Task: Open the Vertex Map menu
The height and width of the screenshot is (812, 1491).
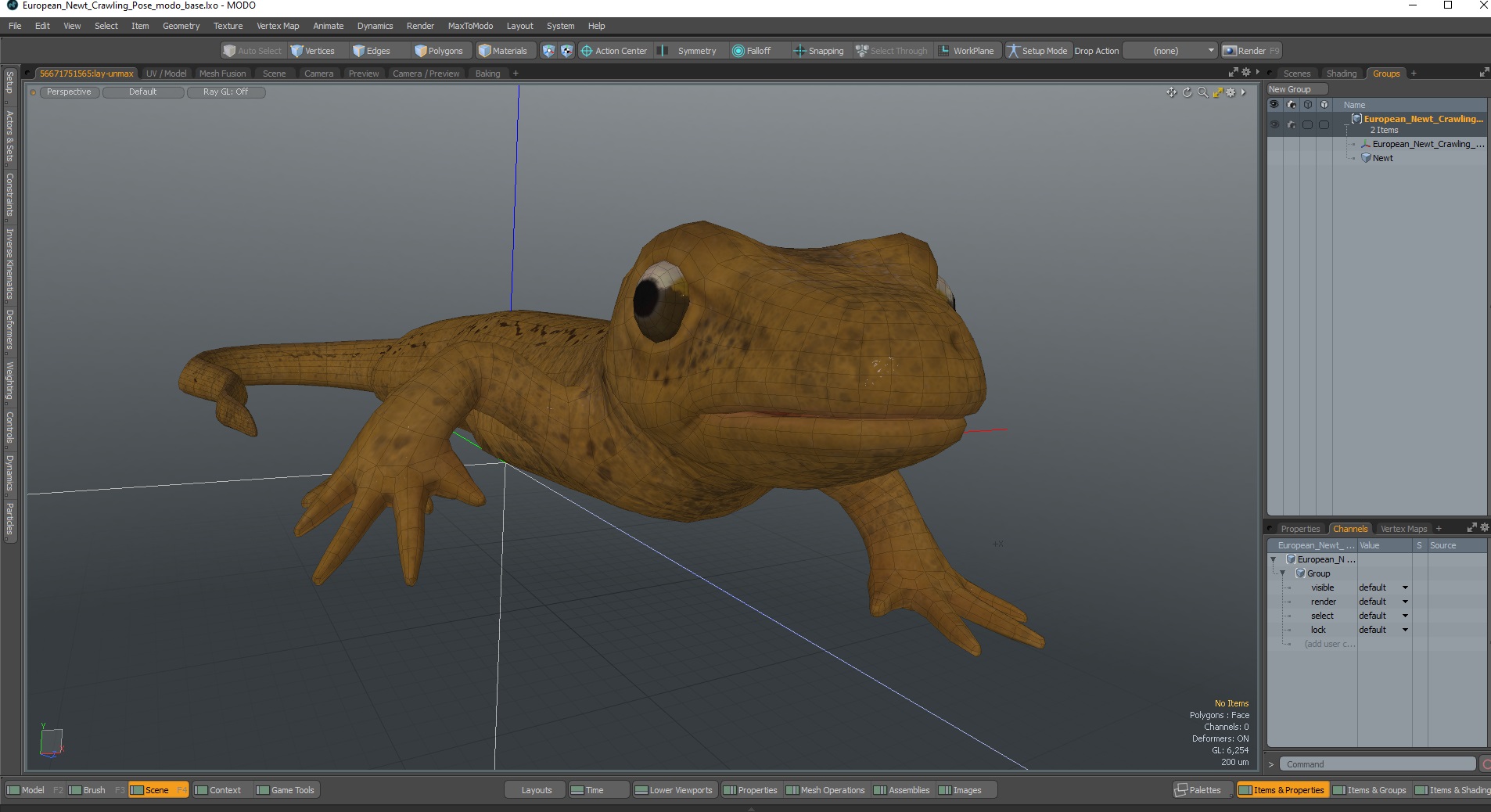Action: click(278, 26)
